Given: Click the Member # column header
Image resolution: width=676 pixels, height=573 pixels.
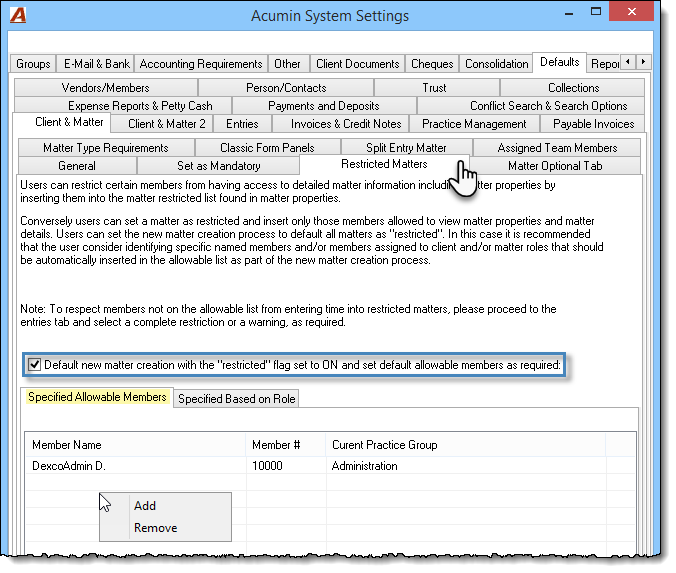Looking at the screenshot, I should 286,445.
